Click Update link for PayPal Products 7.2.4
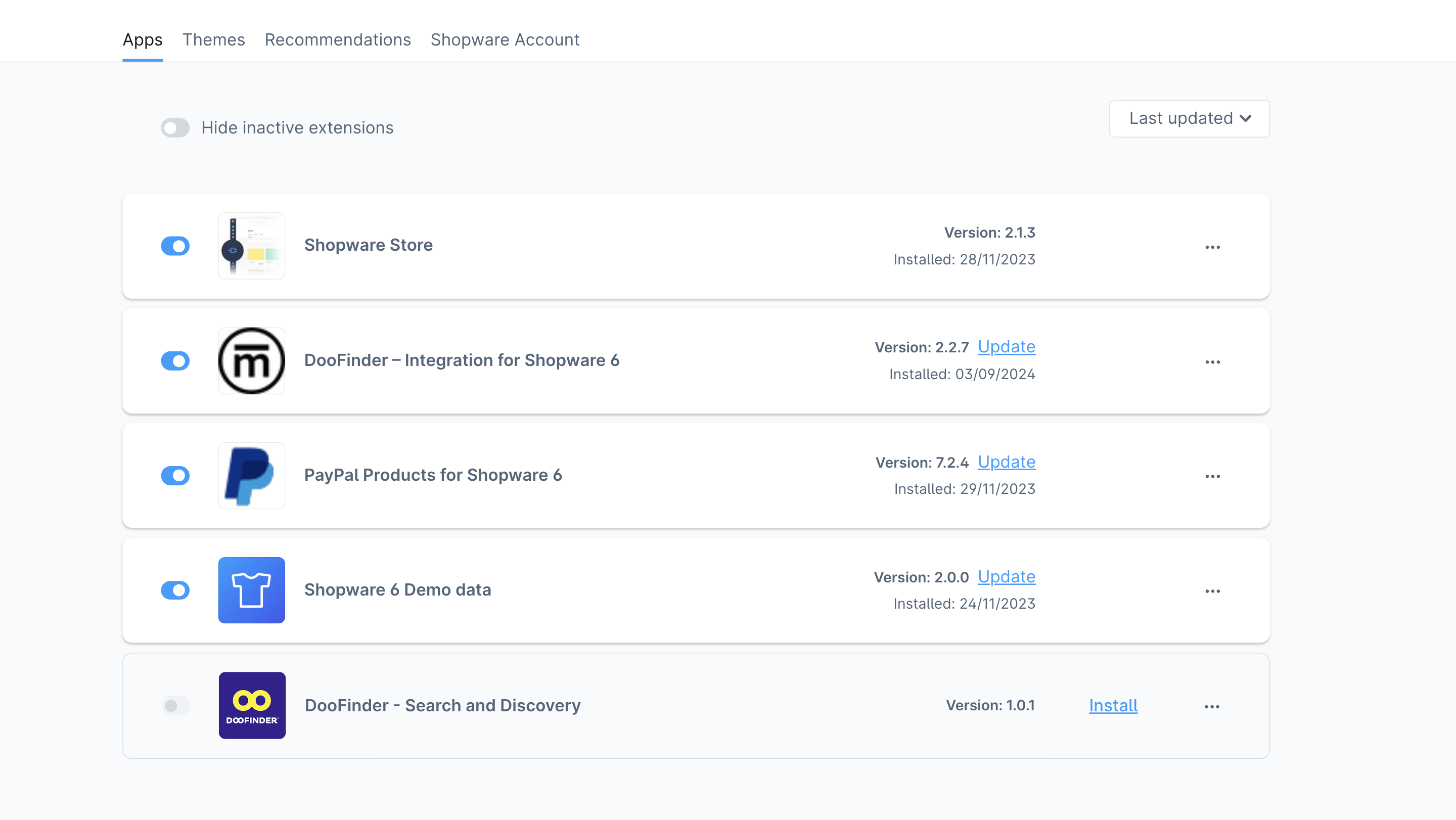The width and height of the screenshot is (1456, 820). (1006, 462)
